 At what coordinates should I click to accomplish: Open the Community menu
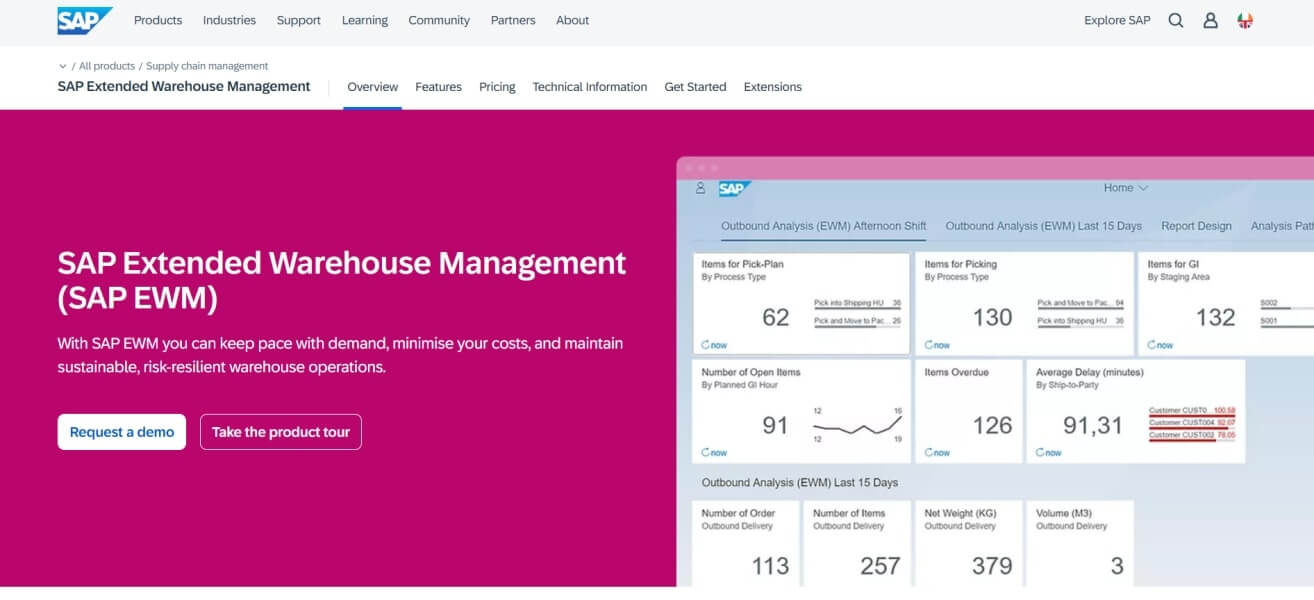[x=439, y=20]
